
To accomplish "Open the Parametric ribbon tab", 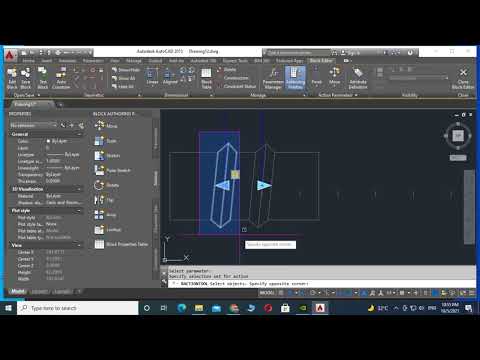I will [x=93, y=61].
